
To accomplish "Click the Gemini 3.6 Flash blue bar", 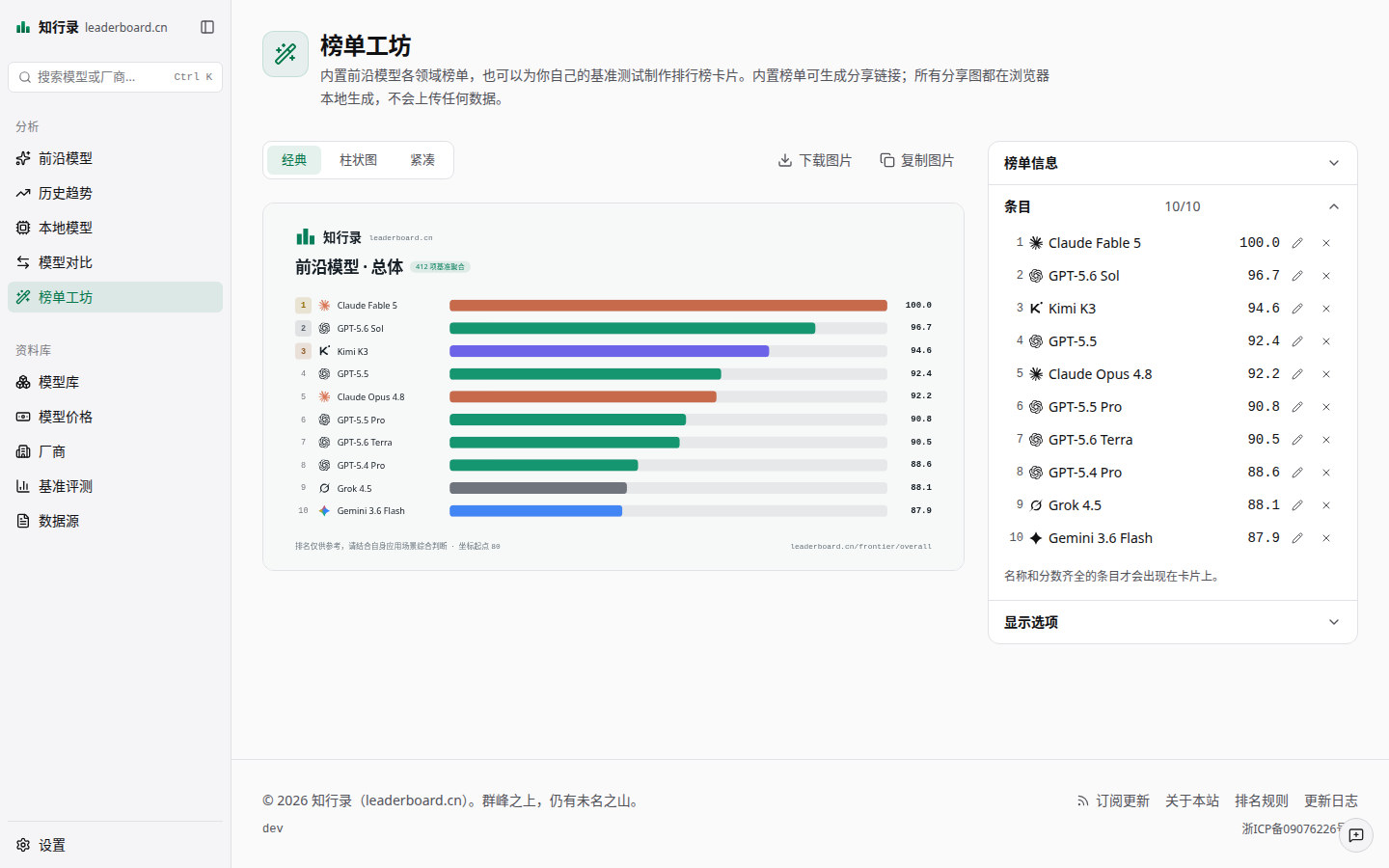I will tap(535, 511).
